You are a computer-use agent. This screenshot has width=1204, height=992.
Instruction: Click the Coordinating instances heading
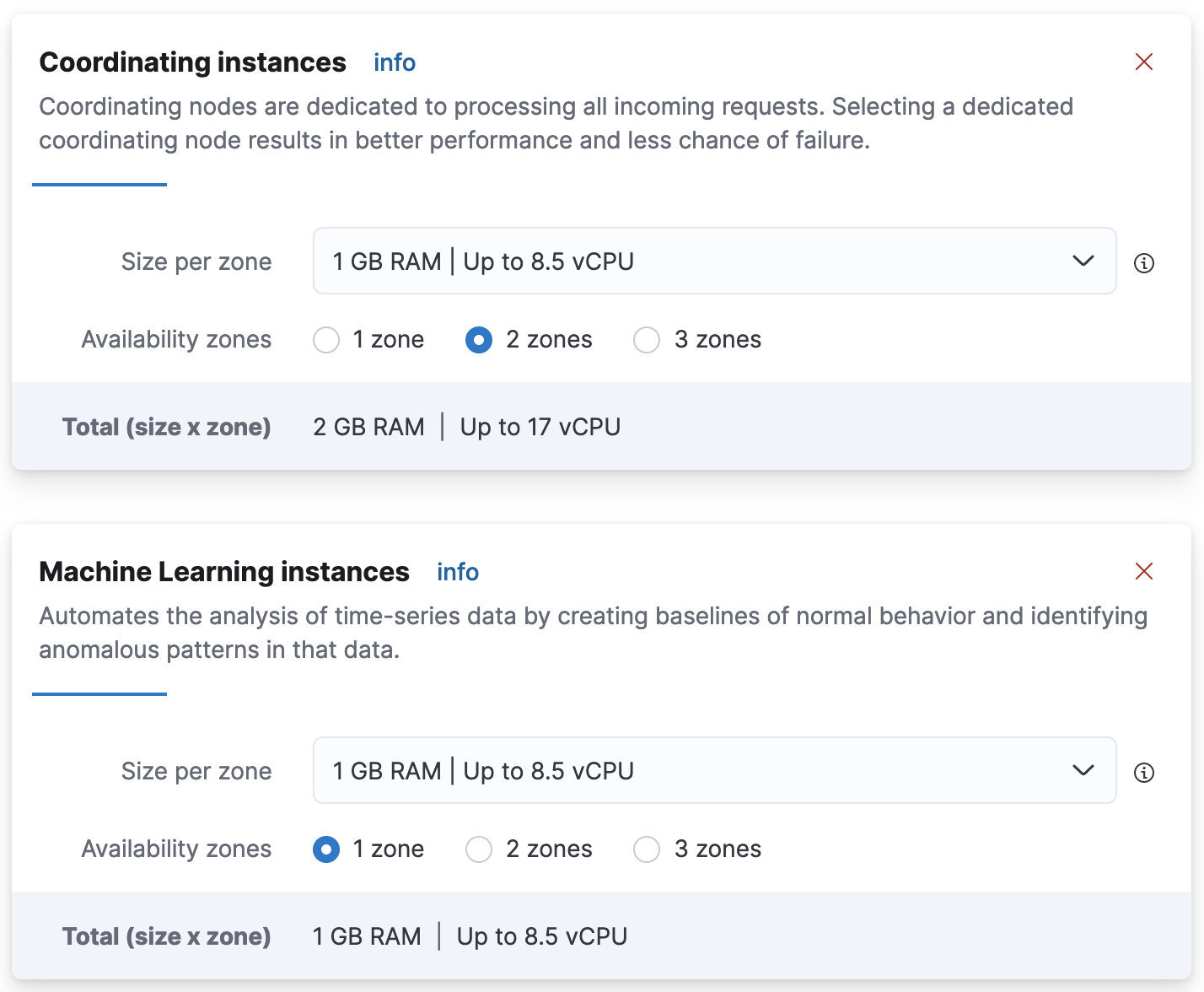(x=192, y=62)
